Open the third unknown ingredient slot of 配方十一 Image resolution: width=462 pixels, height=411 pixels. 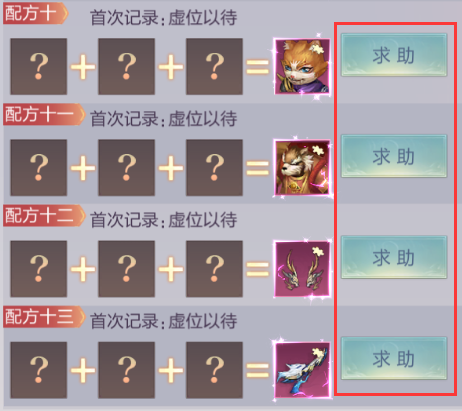point(214,167)
